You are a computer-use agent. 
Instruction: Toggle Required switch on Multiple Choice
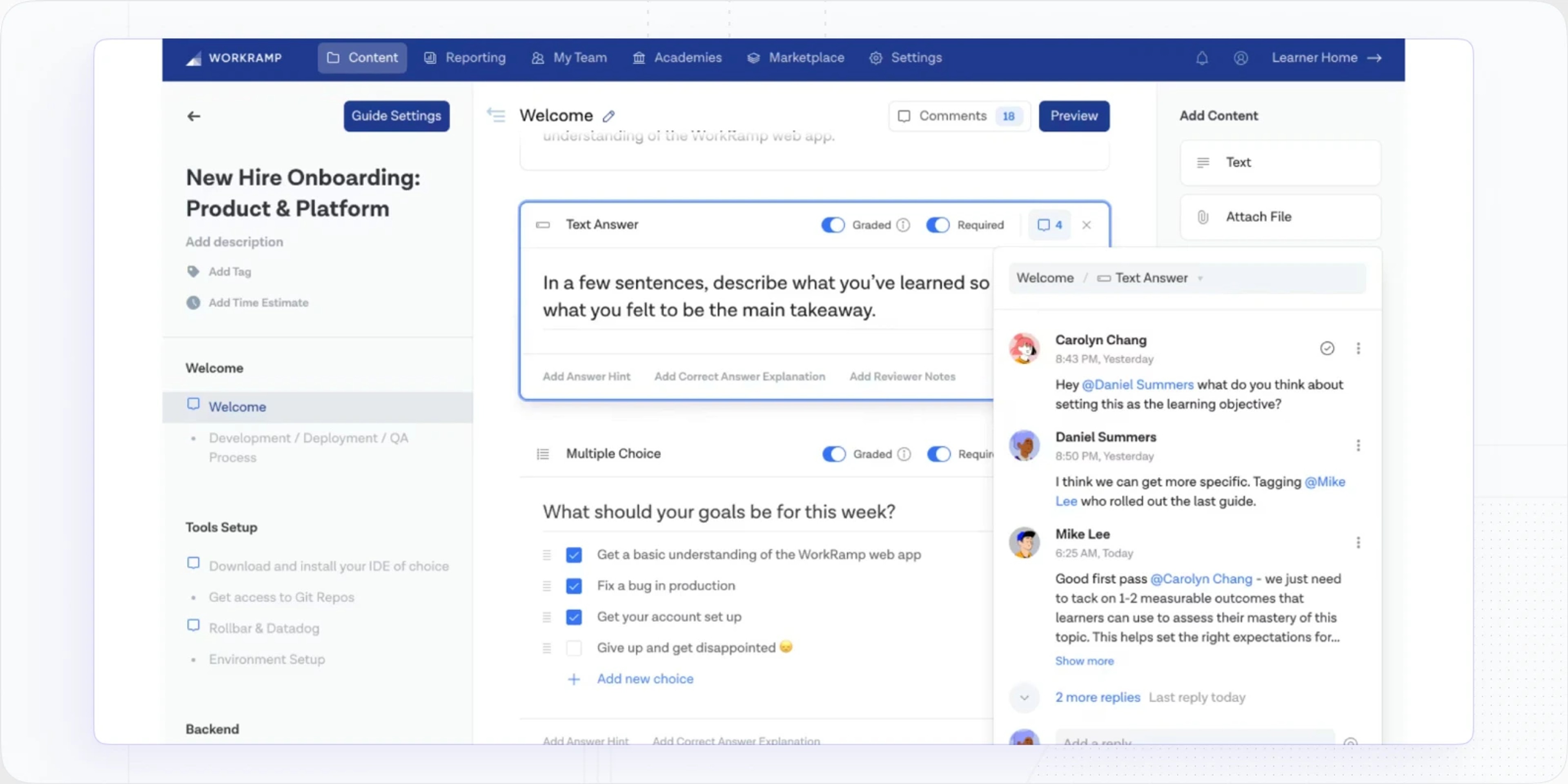pos(939,454)
